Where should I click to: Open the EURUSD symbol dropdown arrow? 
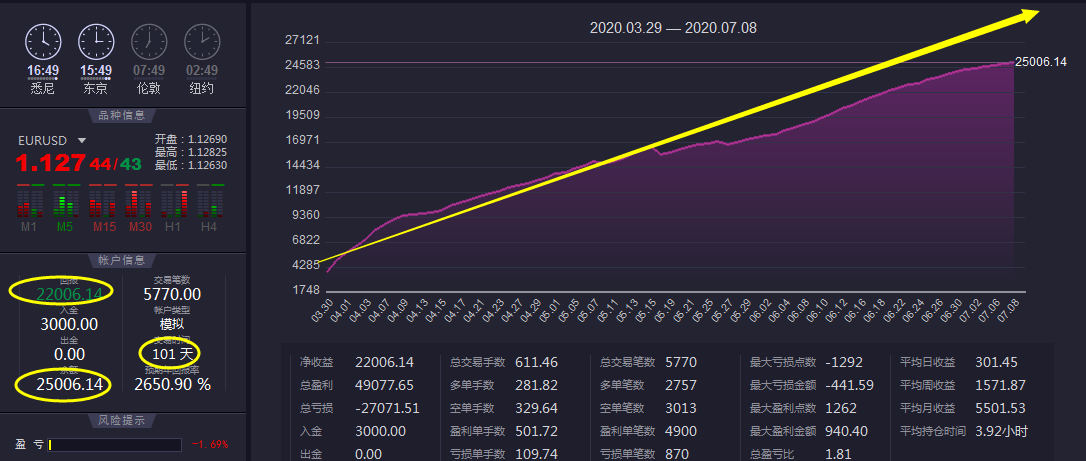point(82,141)
